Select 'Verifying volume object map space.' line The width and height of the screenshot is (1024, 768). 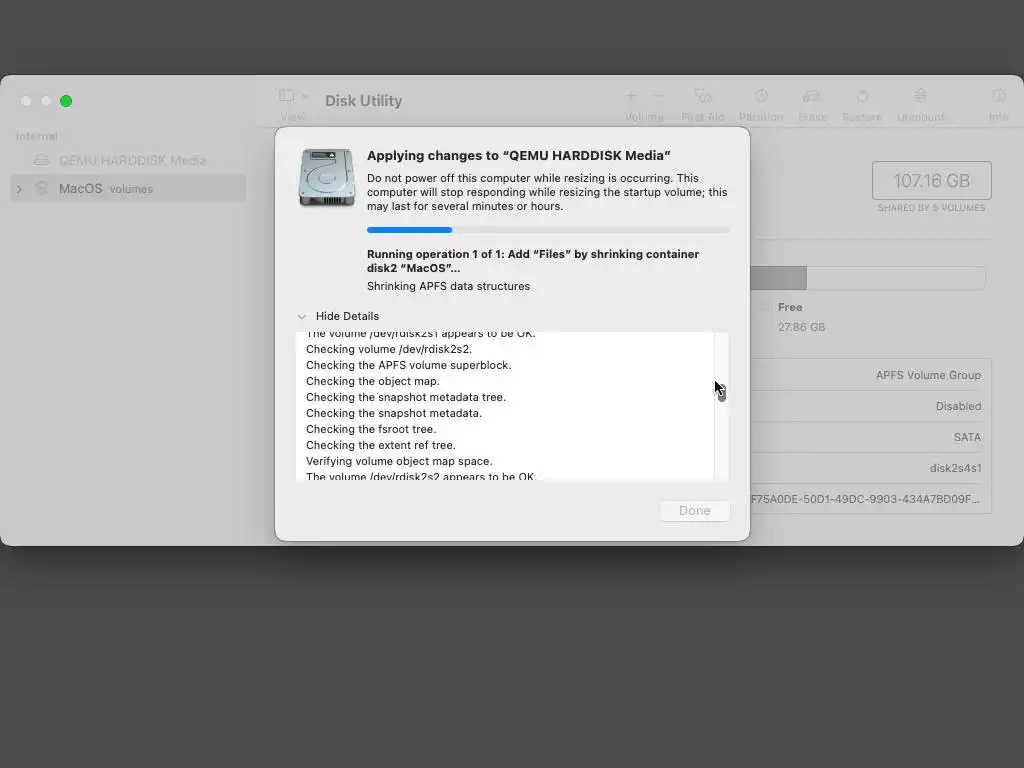(x=399, y=461)
